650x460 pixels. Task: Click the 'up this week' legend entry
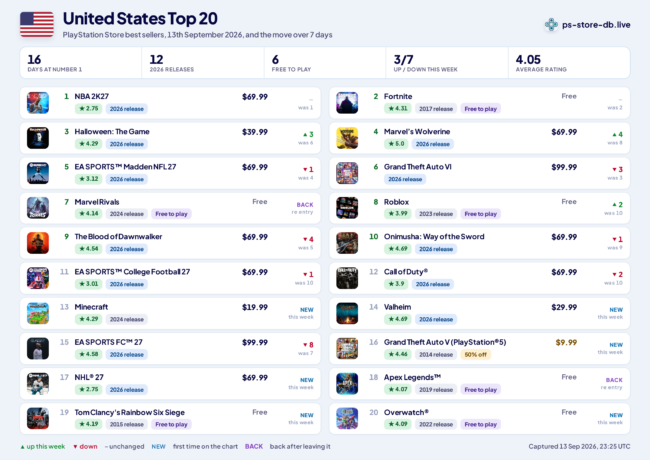43,446
